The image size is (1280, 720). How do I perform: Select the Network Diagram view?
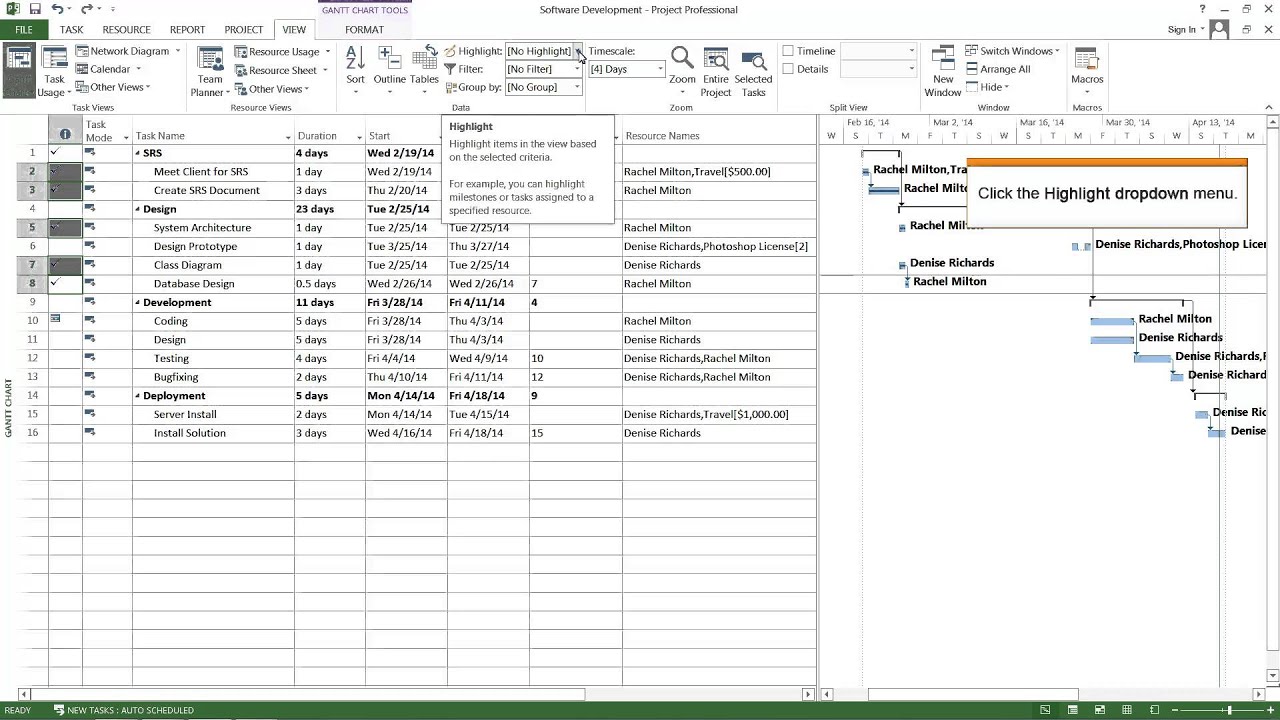[128, 51]
